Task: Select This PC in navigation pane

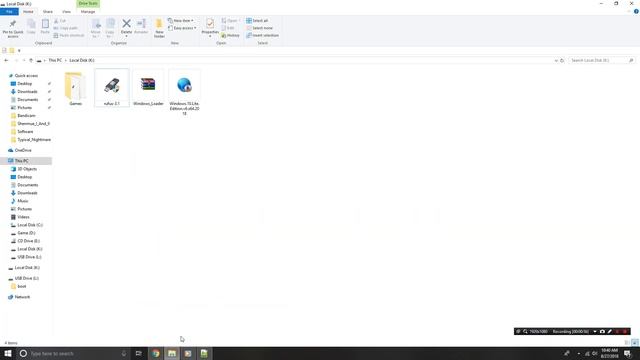Action: [22, 161]
